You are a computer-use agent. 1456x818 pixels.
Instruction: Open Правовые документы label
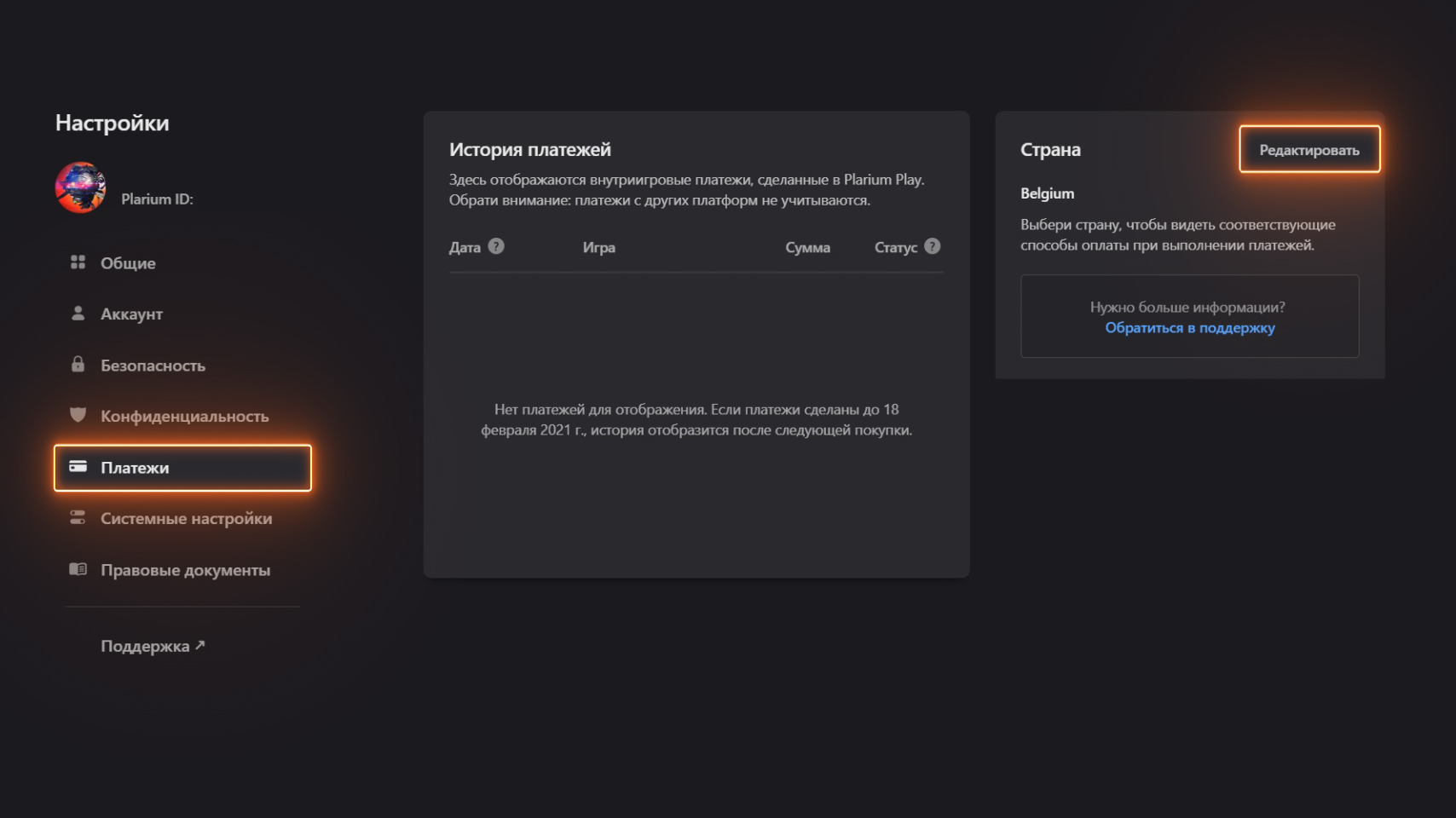[x=185, y=570]
